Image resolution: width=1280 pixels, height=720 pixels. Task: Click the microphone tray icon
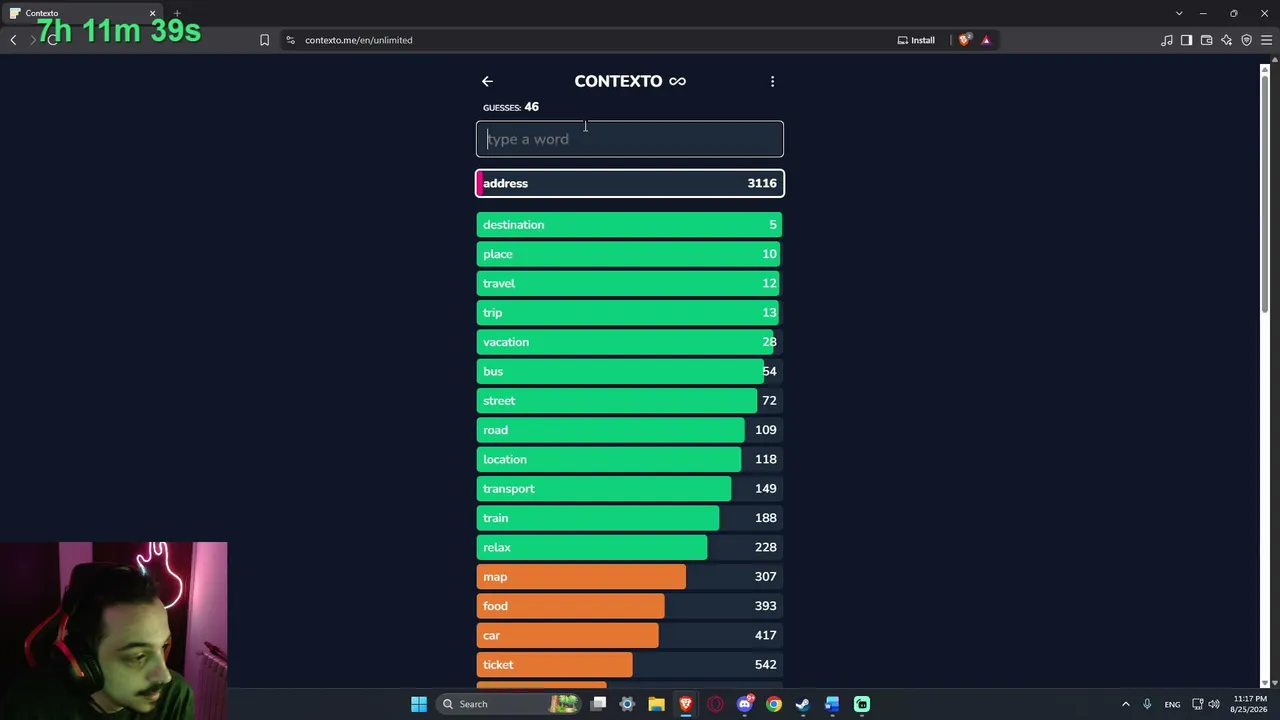click(x=1147, y=704)
